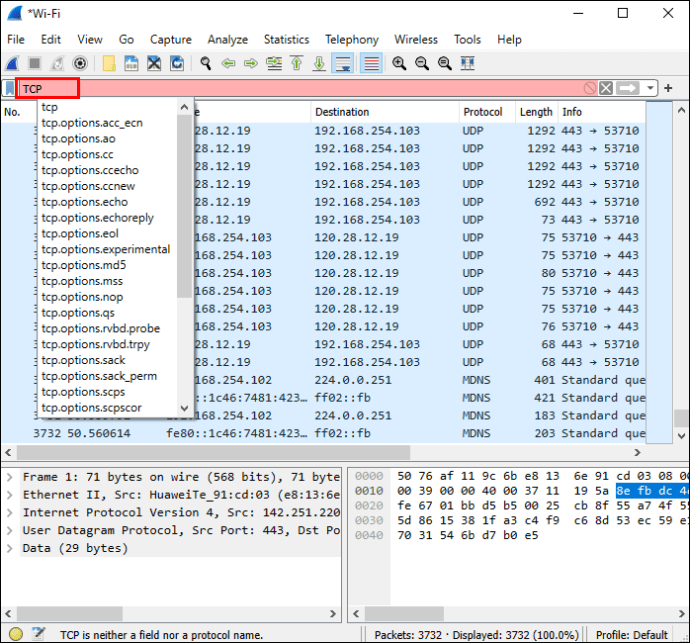This screenshot has height=643, width=690.
Task: Click the start capture shark fin icon
Action: coord(12,63)
